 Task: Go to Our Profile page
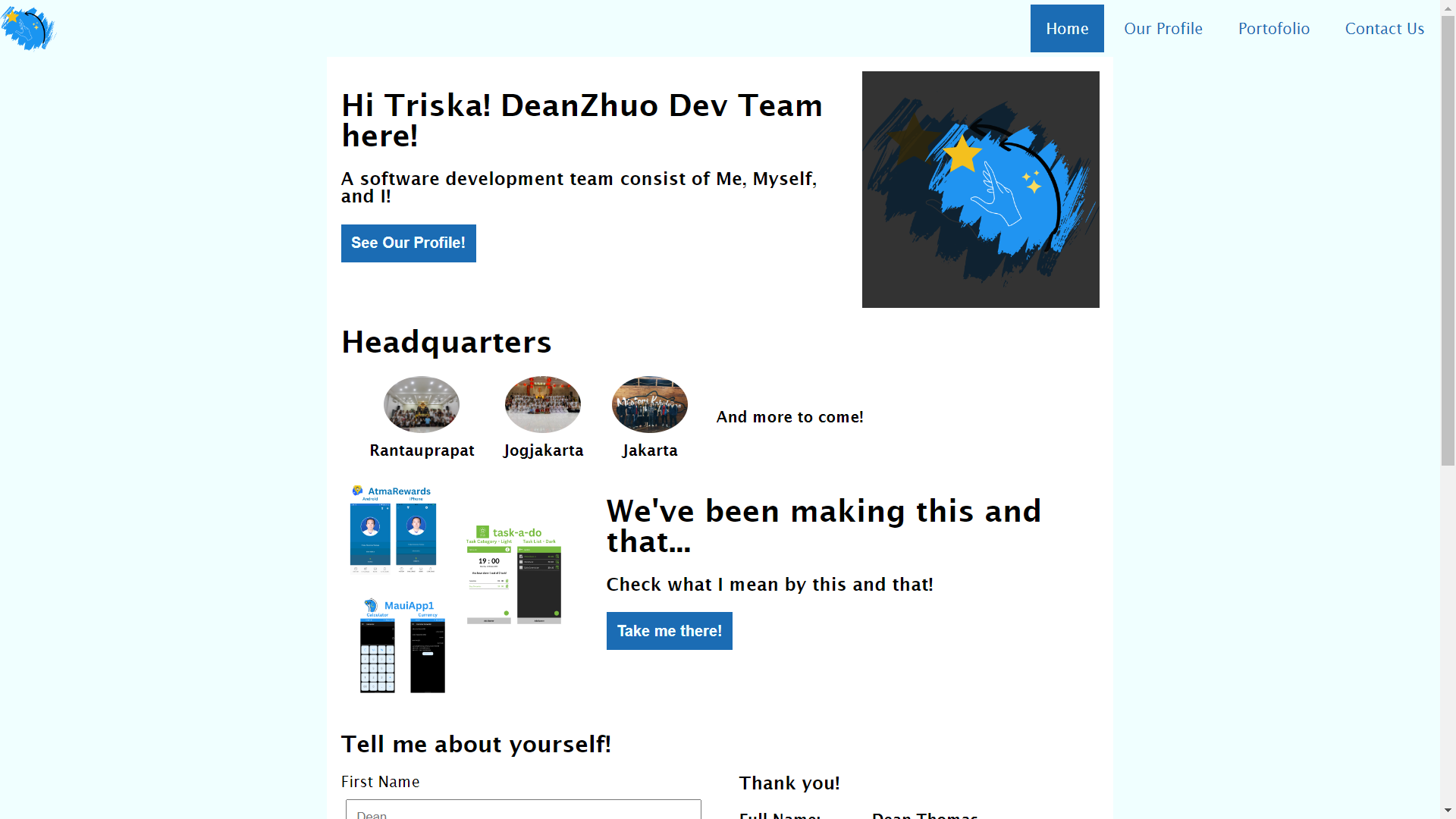tap(1163, 29)
